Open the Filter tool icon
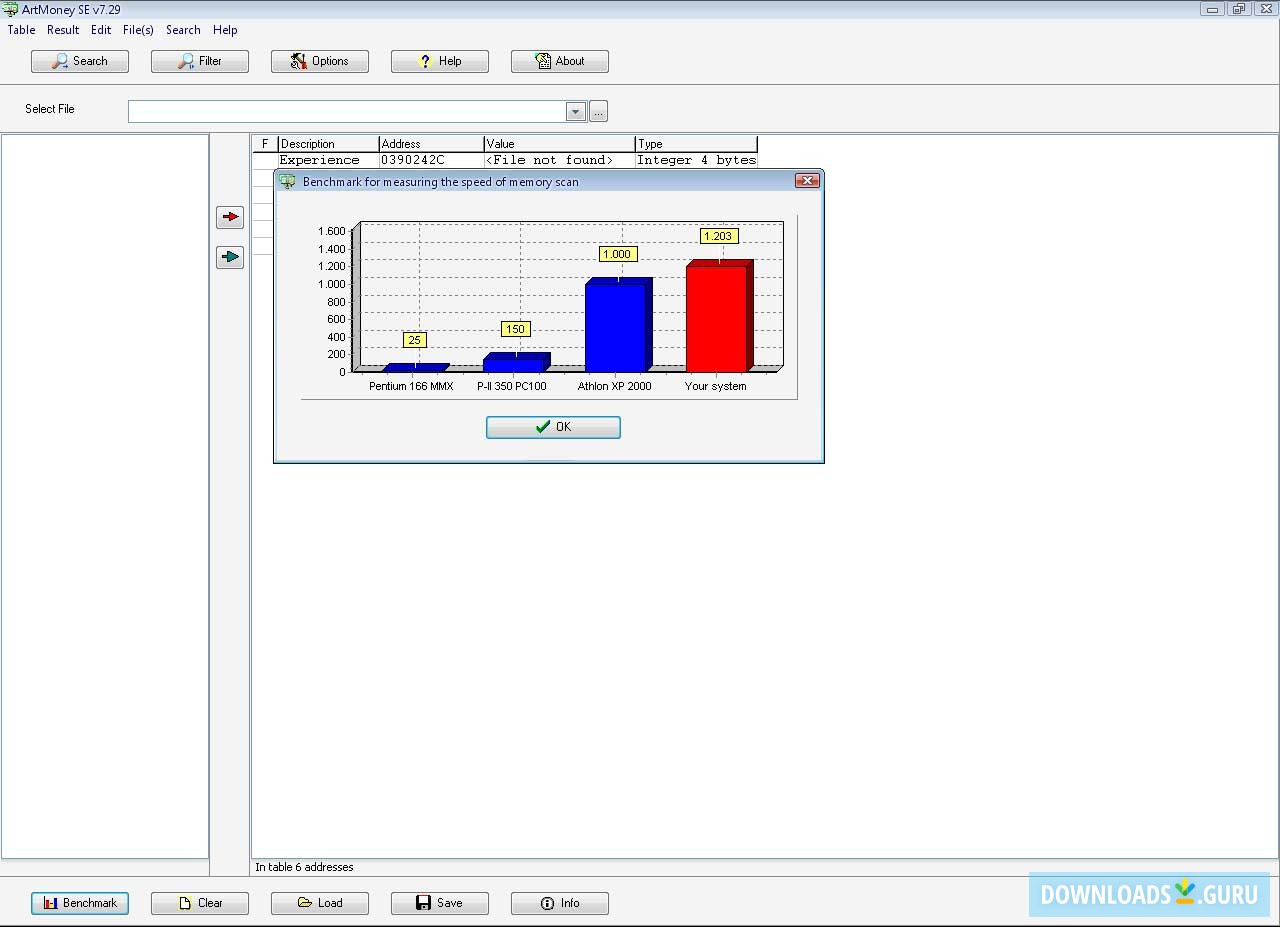The image size is (1280, 927). (186, 61)
